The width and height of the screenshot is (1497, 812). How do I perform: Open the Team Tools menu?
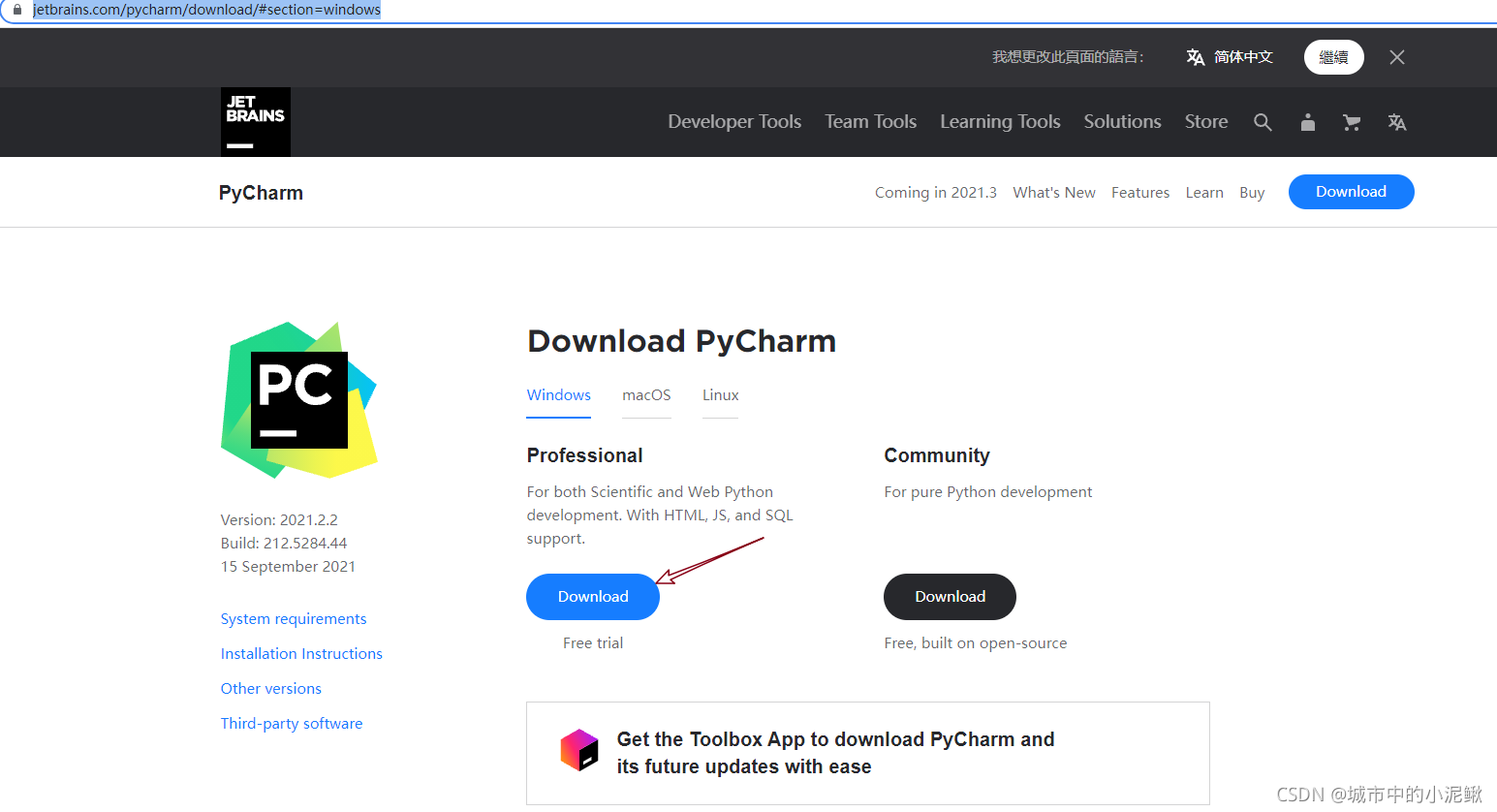point(869,122)
